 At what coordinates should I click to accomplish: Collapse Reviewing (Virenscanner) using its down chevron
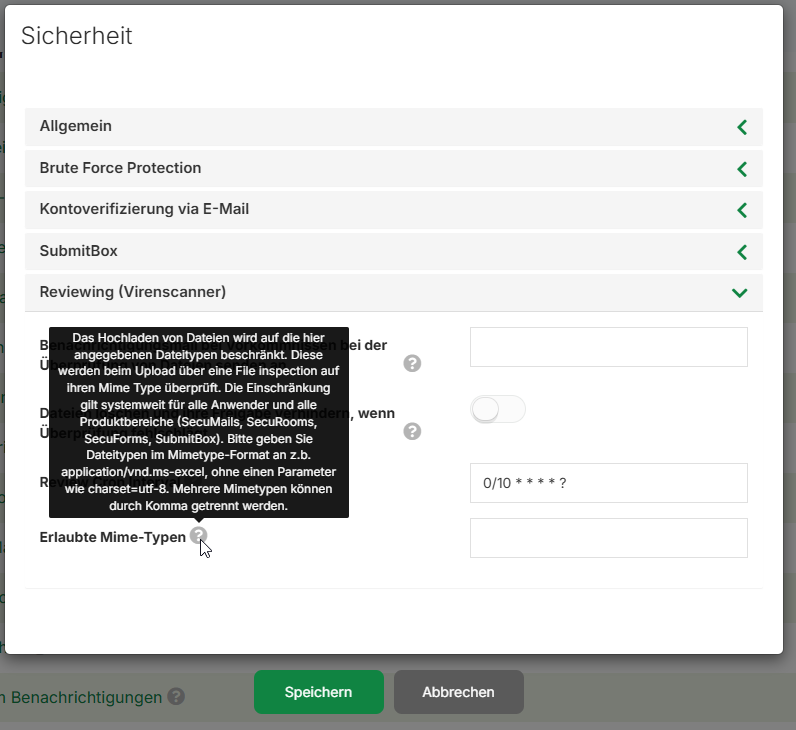coord(739,293)
